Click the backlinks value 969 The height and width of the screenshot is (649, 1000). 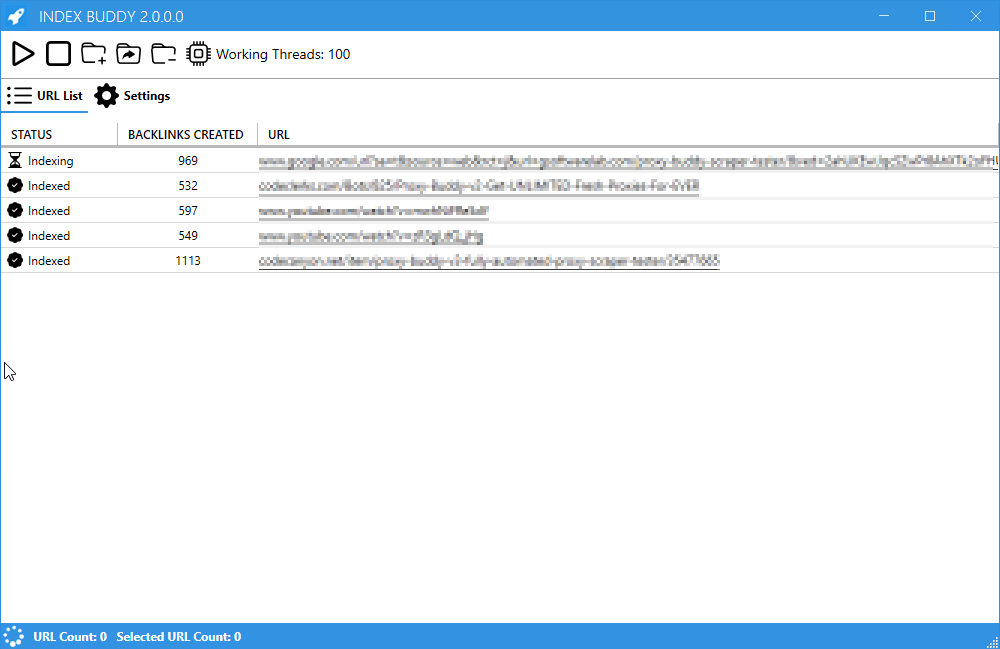tap(188, 161)
